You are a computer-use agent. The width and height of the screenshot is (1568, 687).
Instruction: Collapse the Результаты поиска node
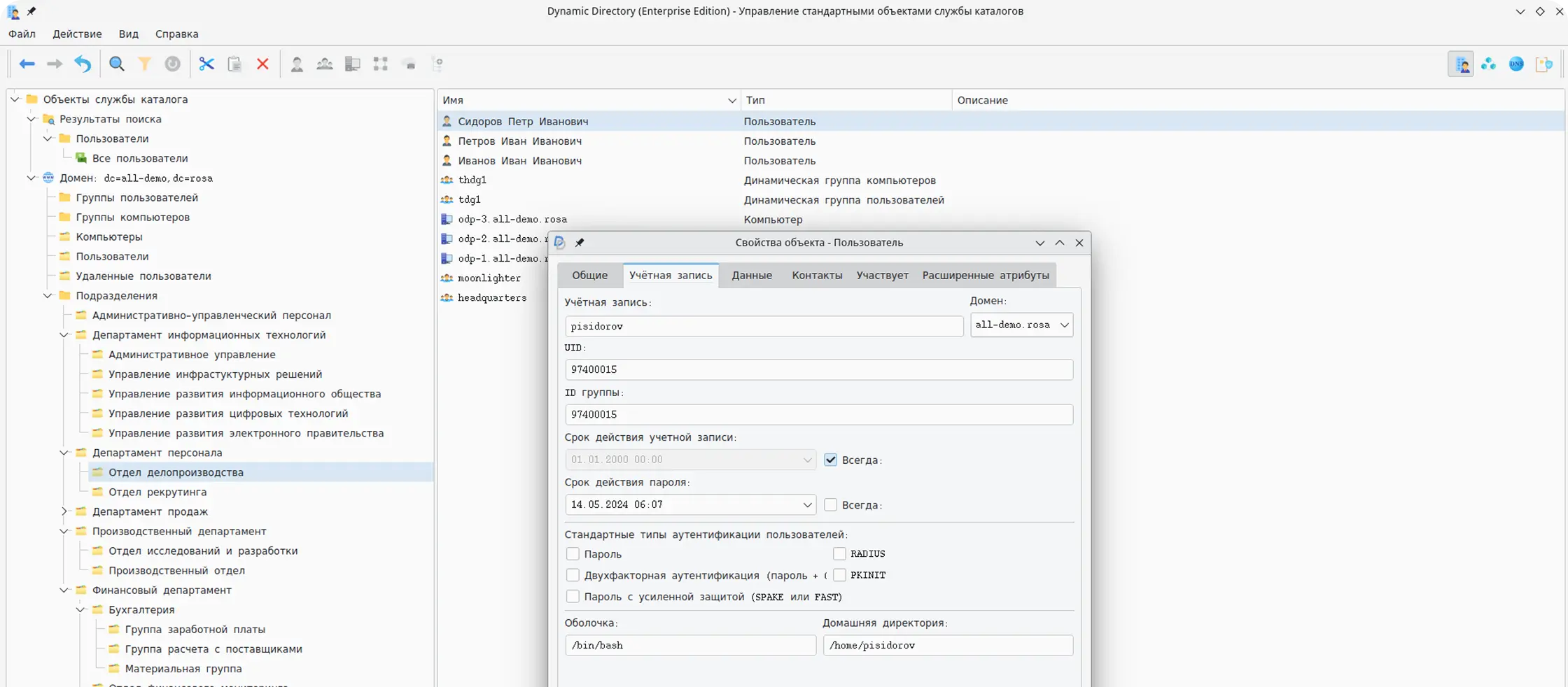(x=31, y=119)
